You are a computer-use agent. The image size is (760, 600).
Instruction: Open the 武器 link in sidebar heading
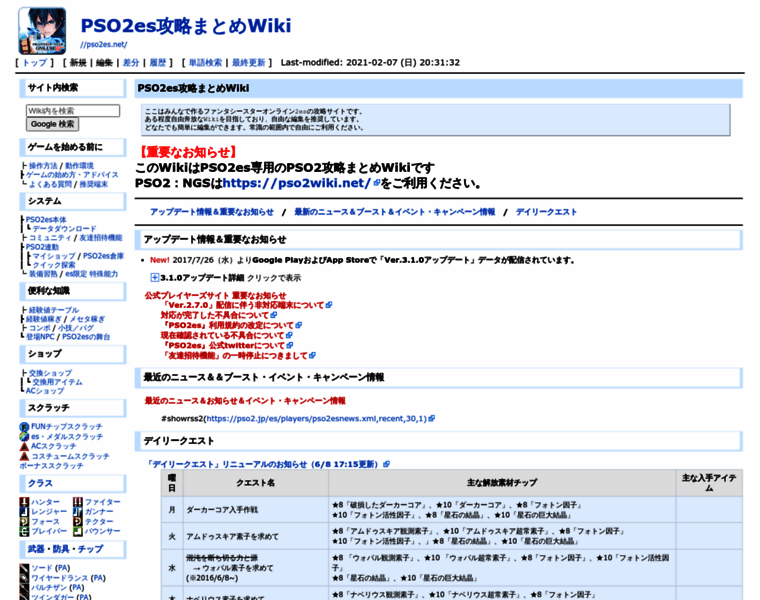(36, 549)
